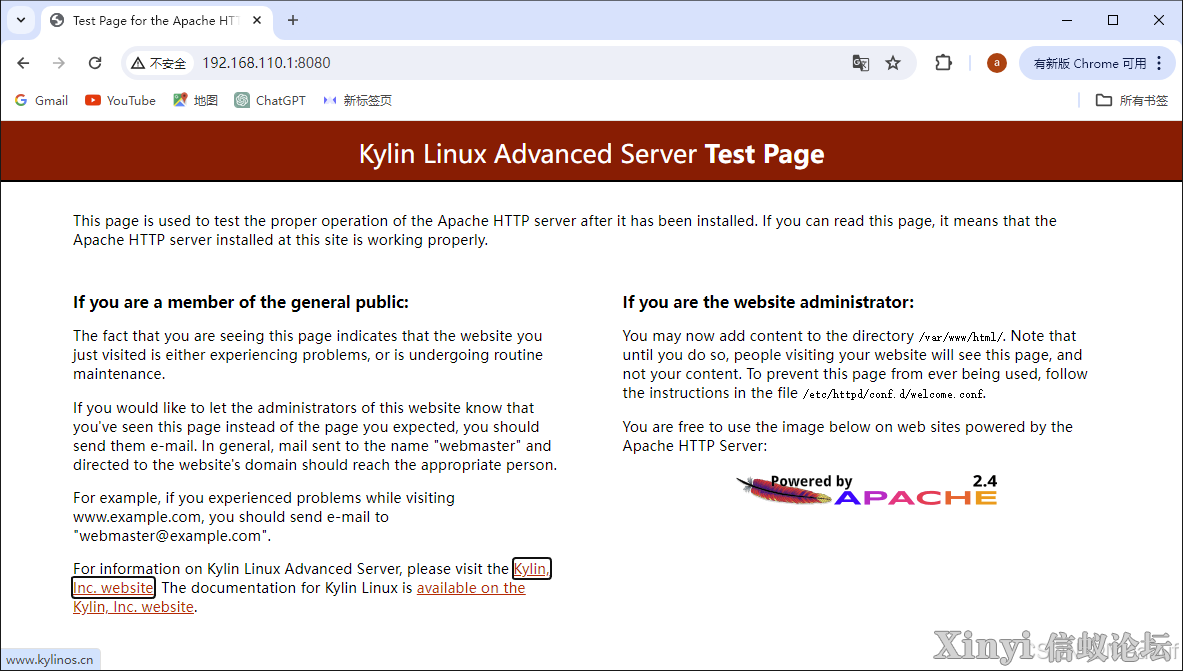Bookmark this page with the star icon
Viewport: 1183px width, 671px height.
tap(893, 63)
